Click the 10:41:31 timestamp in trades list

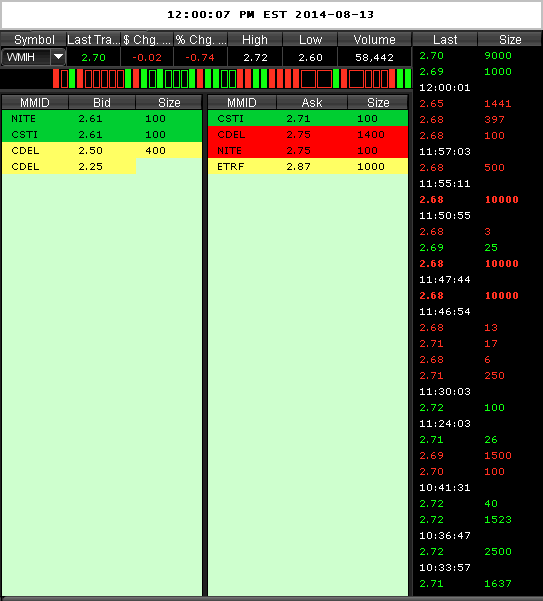tap(445, 488)
